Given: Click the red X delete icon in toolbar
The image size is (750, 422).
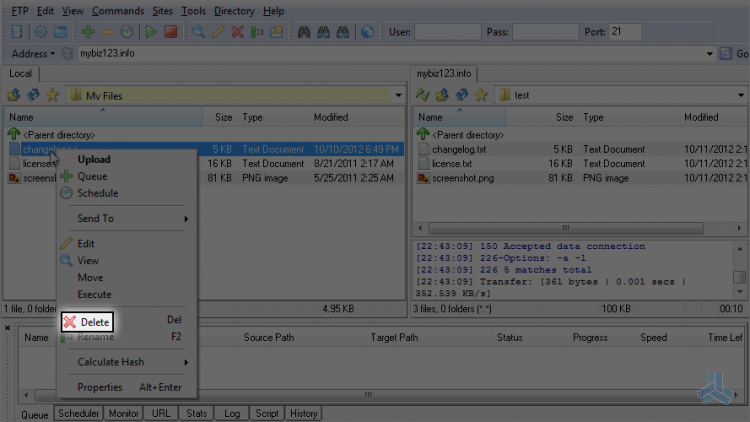Looking at the screenshot, I should [x=237, y=32].
